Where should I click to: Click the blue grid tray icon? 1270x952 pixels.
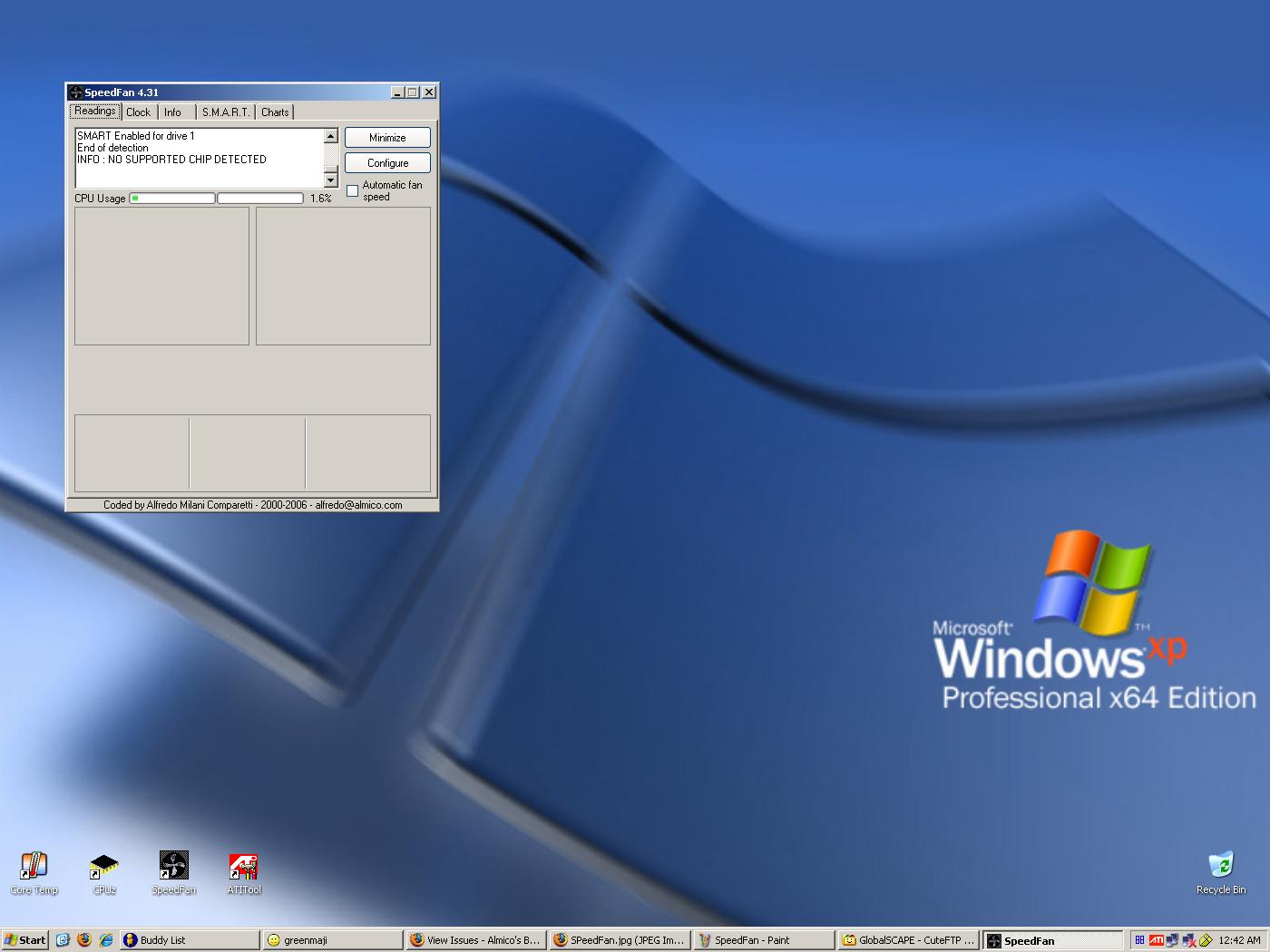(1139, 940)
